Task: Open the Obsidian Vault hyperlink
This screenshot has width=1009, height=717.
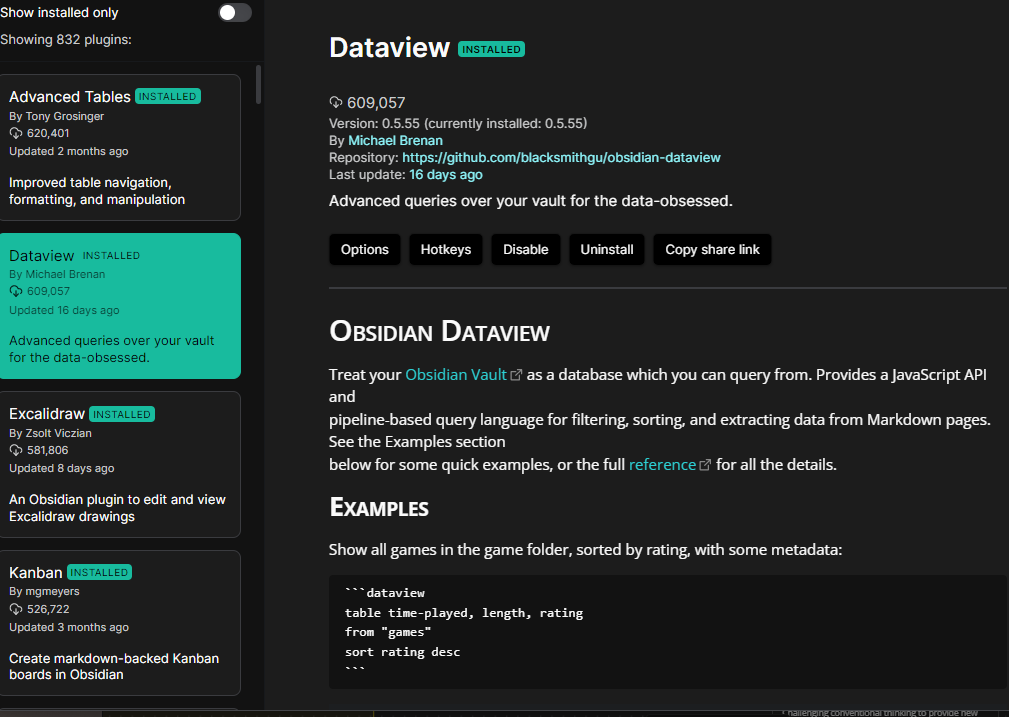Action: click(x=456, y=374)
